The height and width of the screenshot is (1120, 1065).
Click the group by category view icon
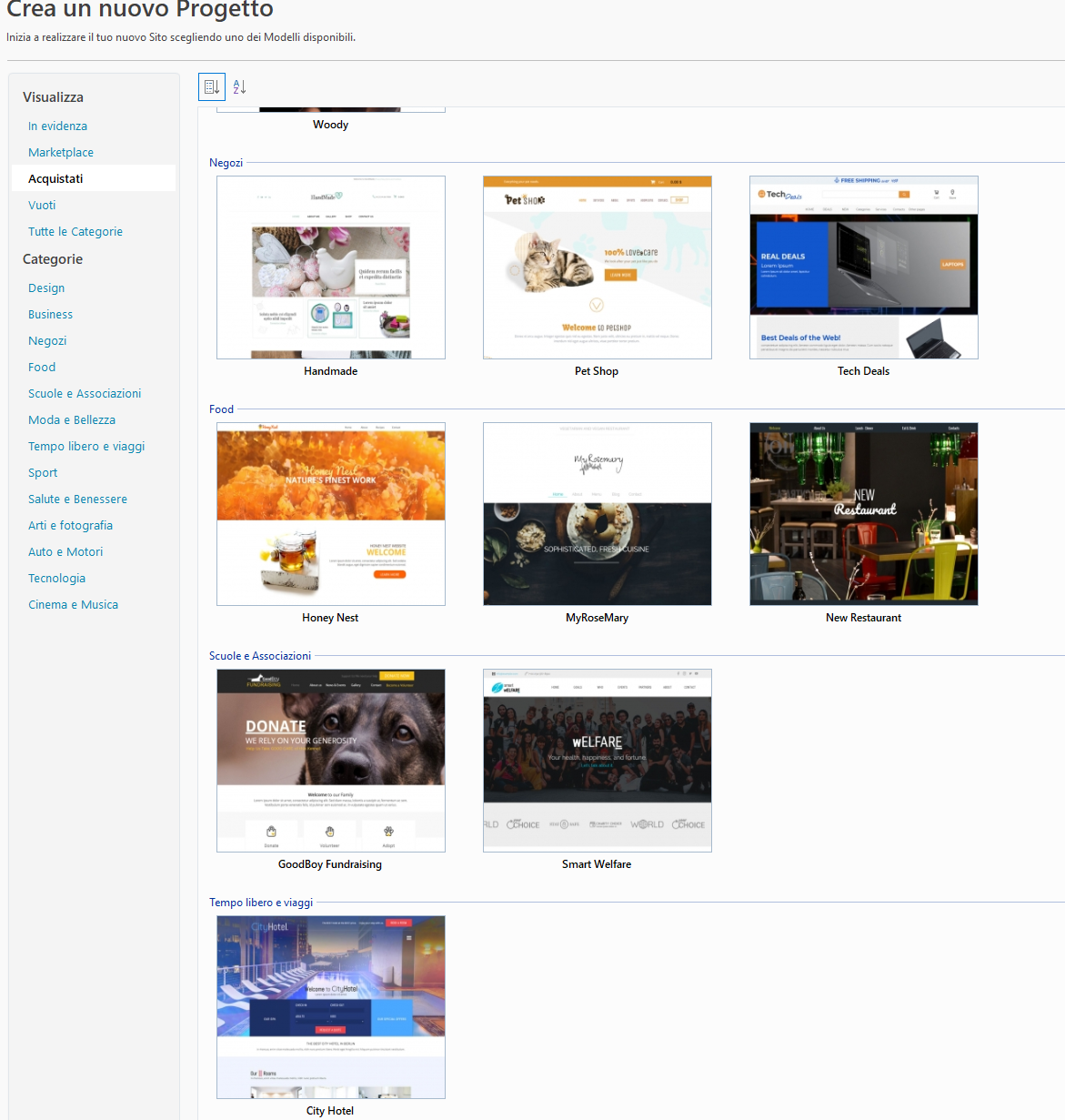[212, 86]
